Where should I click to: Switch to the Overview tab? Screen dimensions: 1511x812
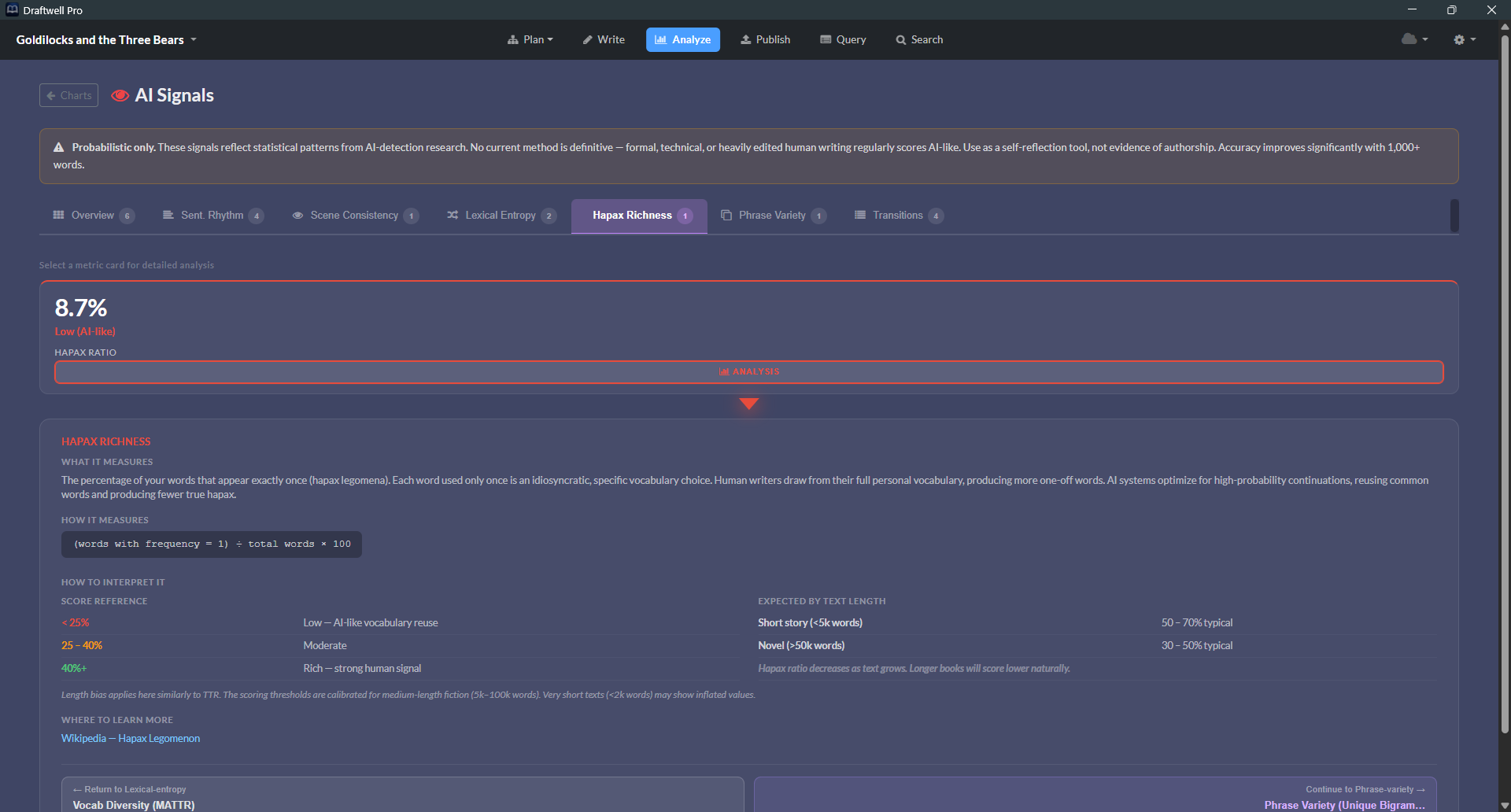click(x=93, y=216)
